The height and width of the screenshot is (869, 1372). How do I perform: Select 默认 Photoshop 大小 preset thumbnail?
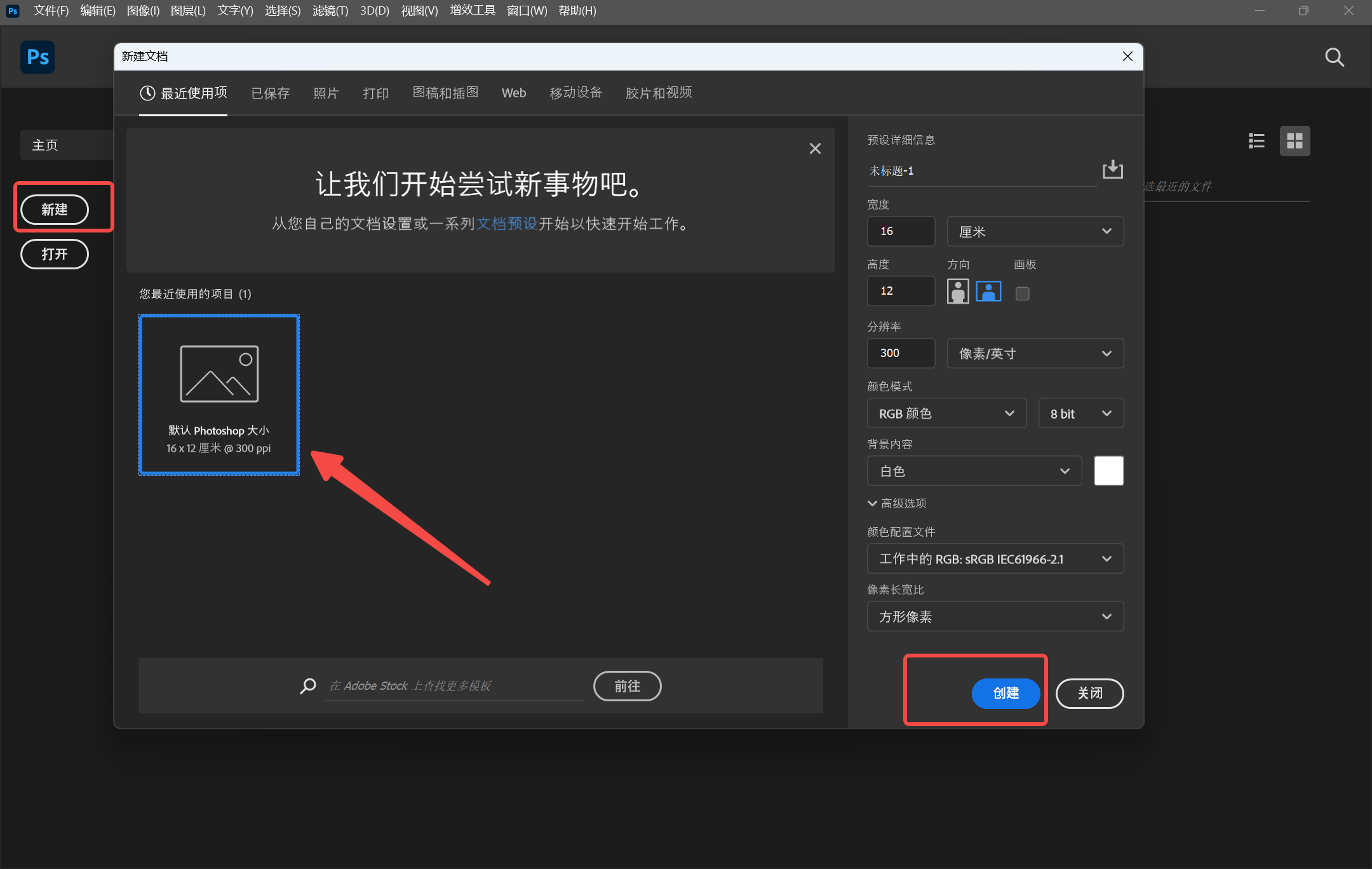click(219, 394)
